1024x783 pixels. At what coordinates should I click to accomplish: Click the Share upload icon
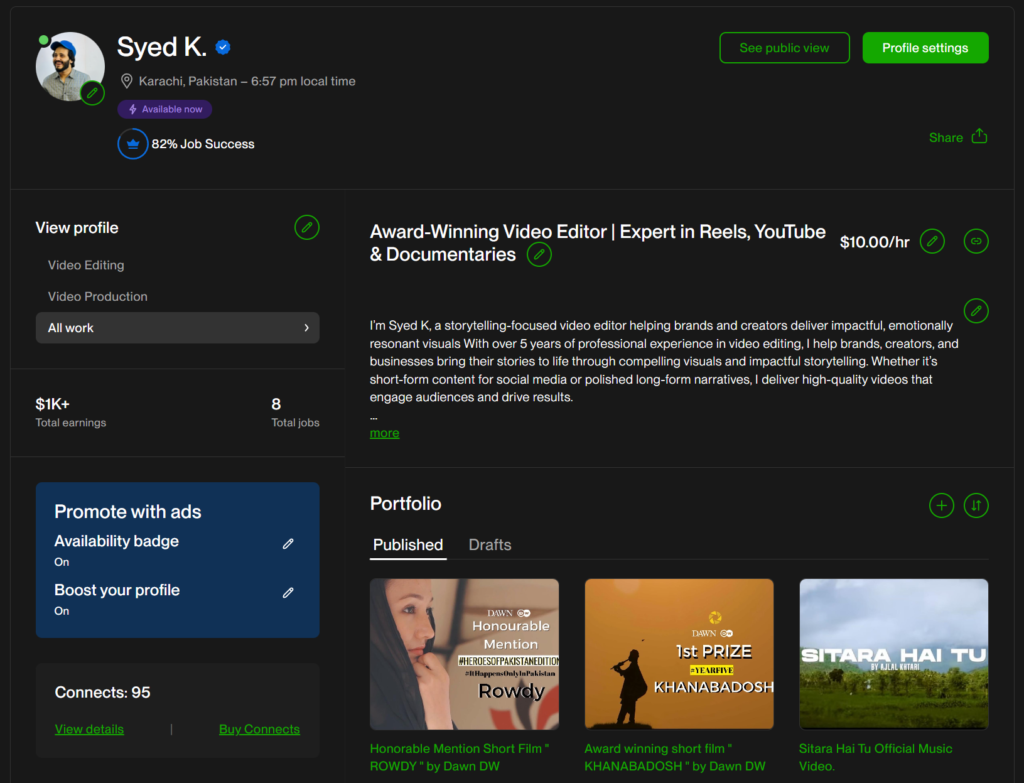[x=979, y=137]
